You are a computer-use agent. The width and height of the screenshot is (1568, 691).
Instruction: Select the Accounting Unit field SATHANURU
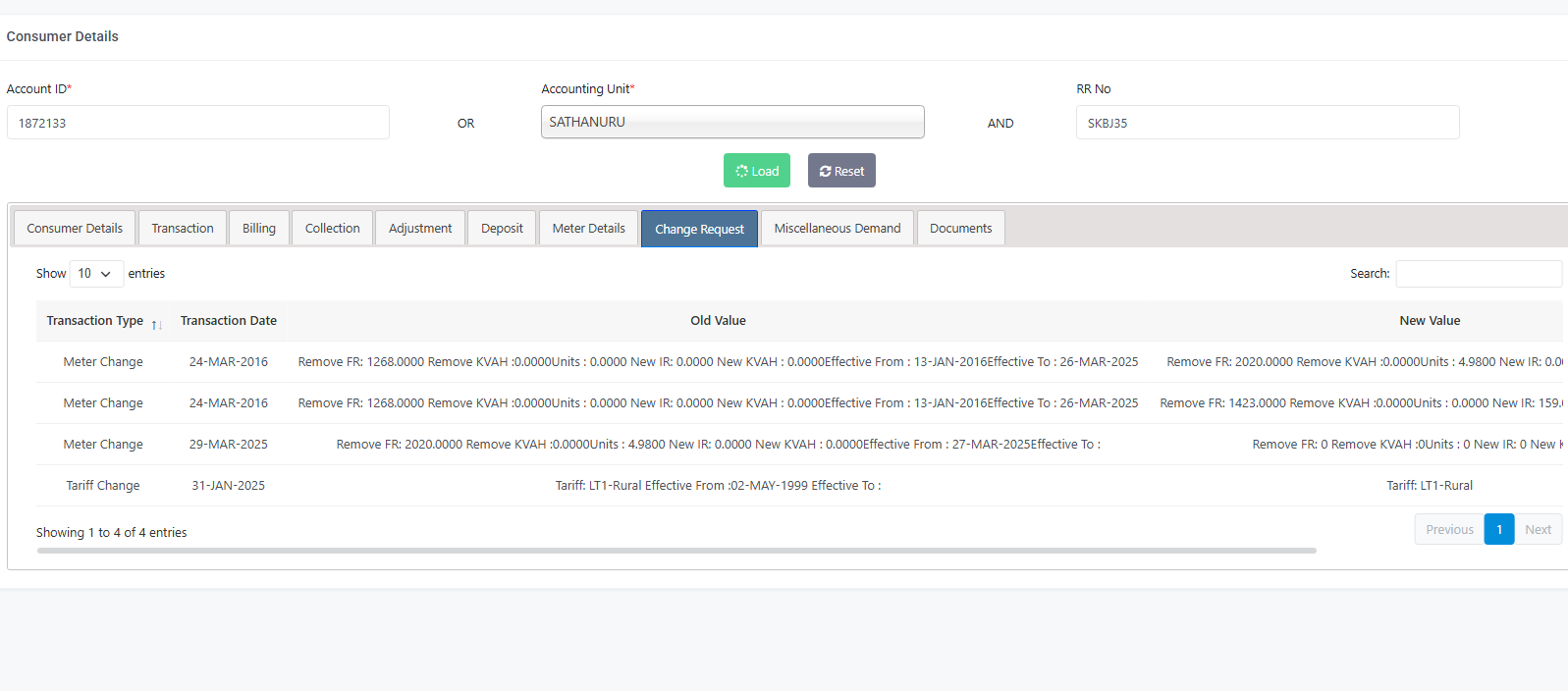(732, 122)
